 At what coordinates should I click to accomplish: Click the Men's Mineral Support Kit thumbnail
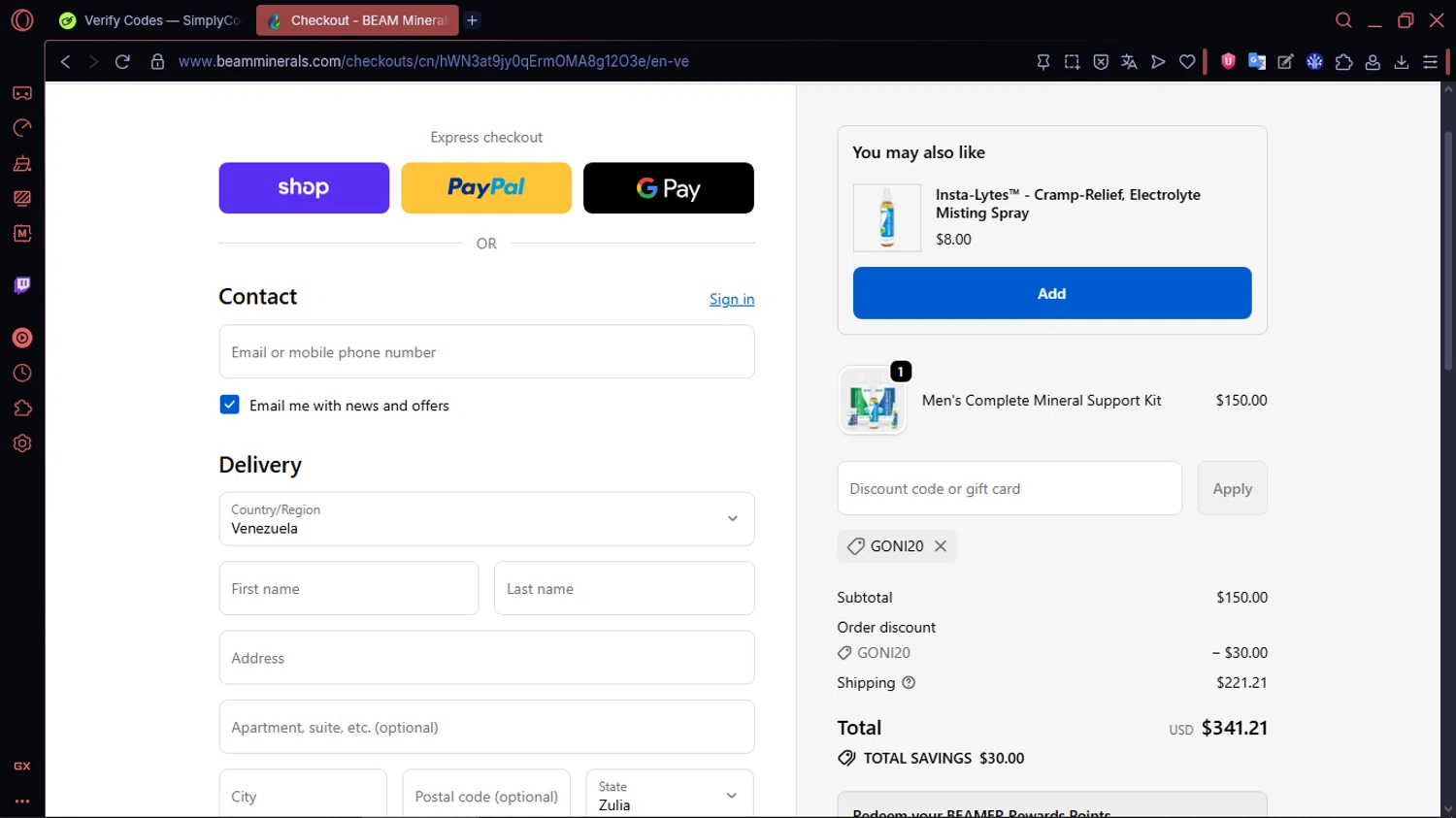tap(873, 401)
